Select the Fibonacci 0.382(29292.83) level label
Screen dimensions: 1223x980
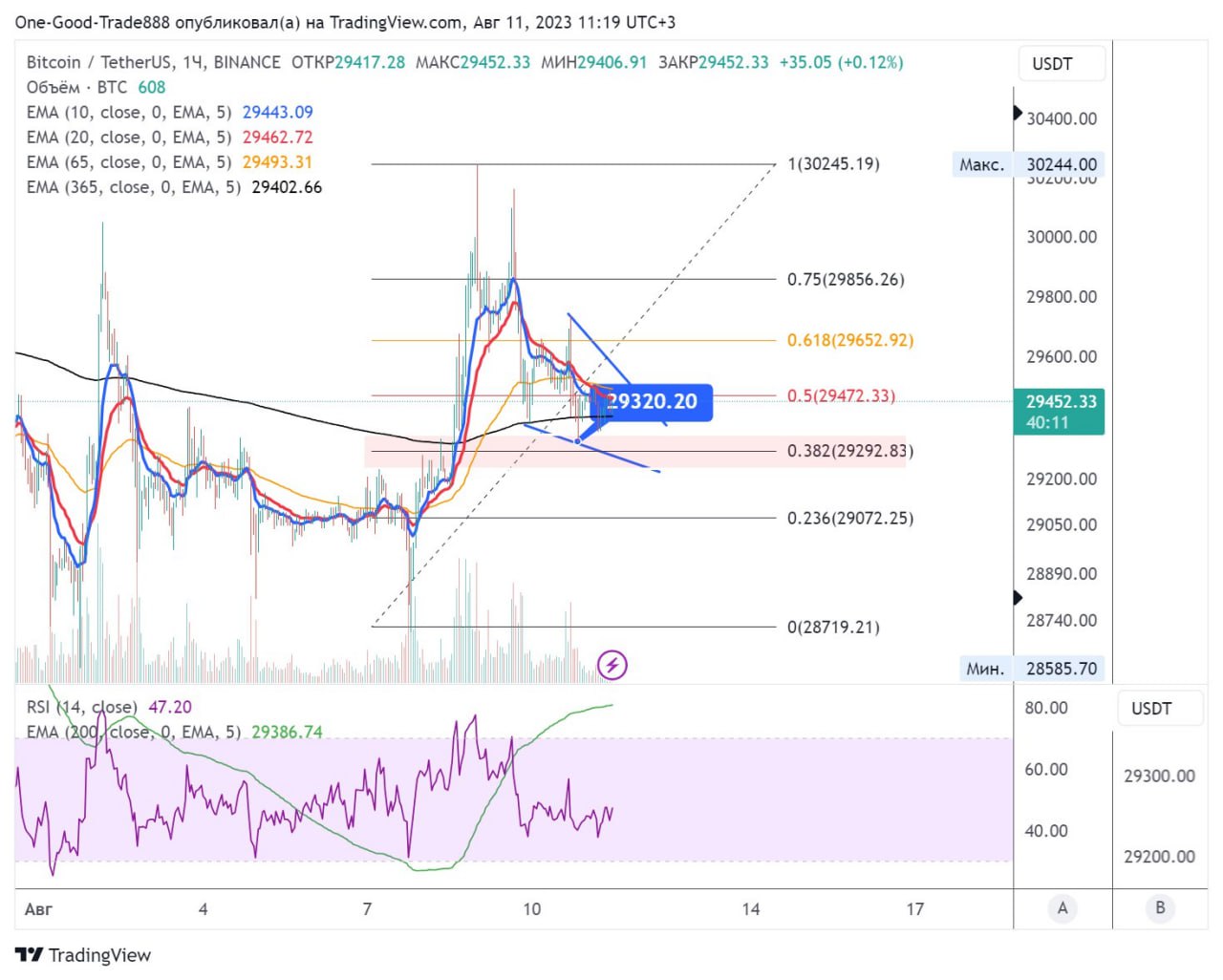[x=850, y=451]
